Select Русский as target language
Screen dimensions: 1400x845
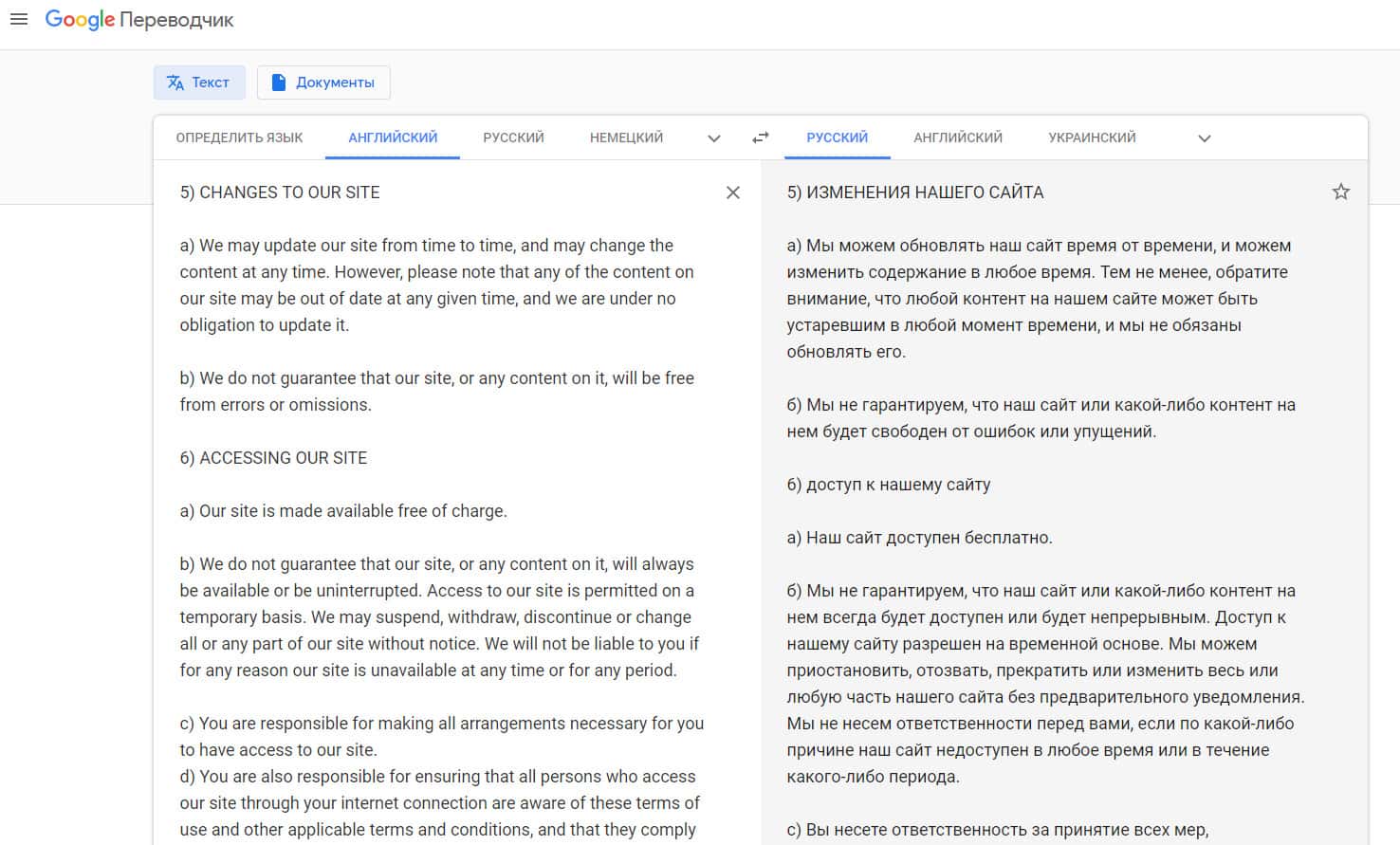[x=837, y=138]
